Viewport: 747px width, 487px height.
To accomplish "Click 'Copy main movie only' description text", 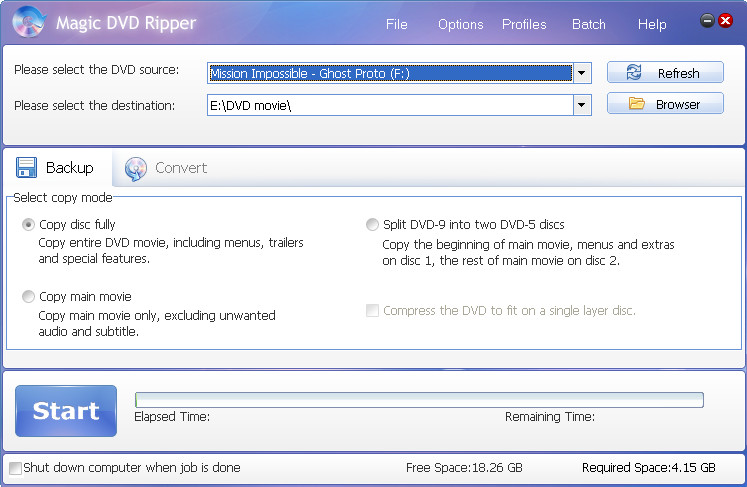I will pyautogui.click(x=157, y=323).
